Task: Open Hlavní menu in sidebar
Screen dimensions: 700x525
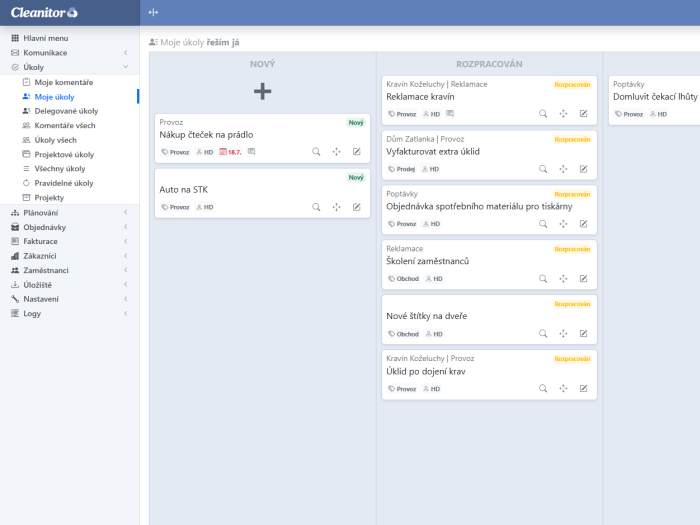Action: (x=45, y=38)
